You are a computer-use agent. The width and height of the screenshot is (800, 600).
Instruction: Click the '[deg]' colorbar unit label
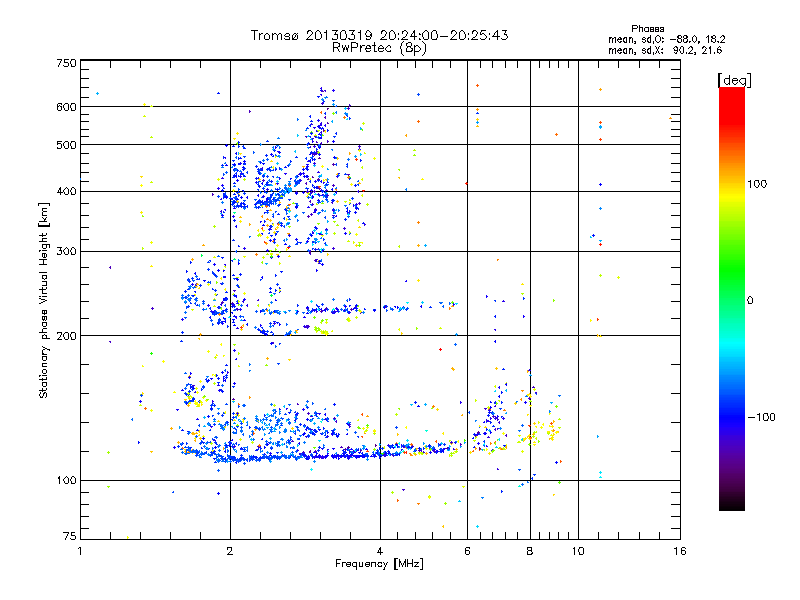pos(734,81)
